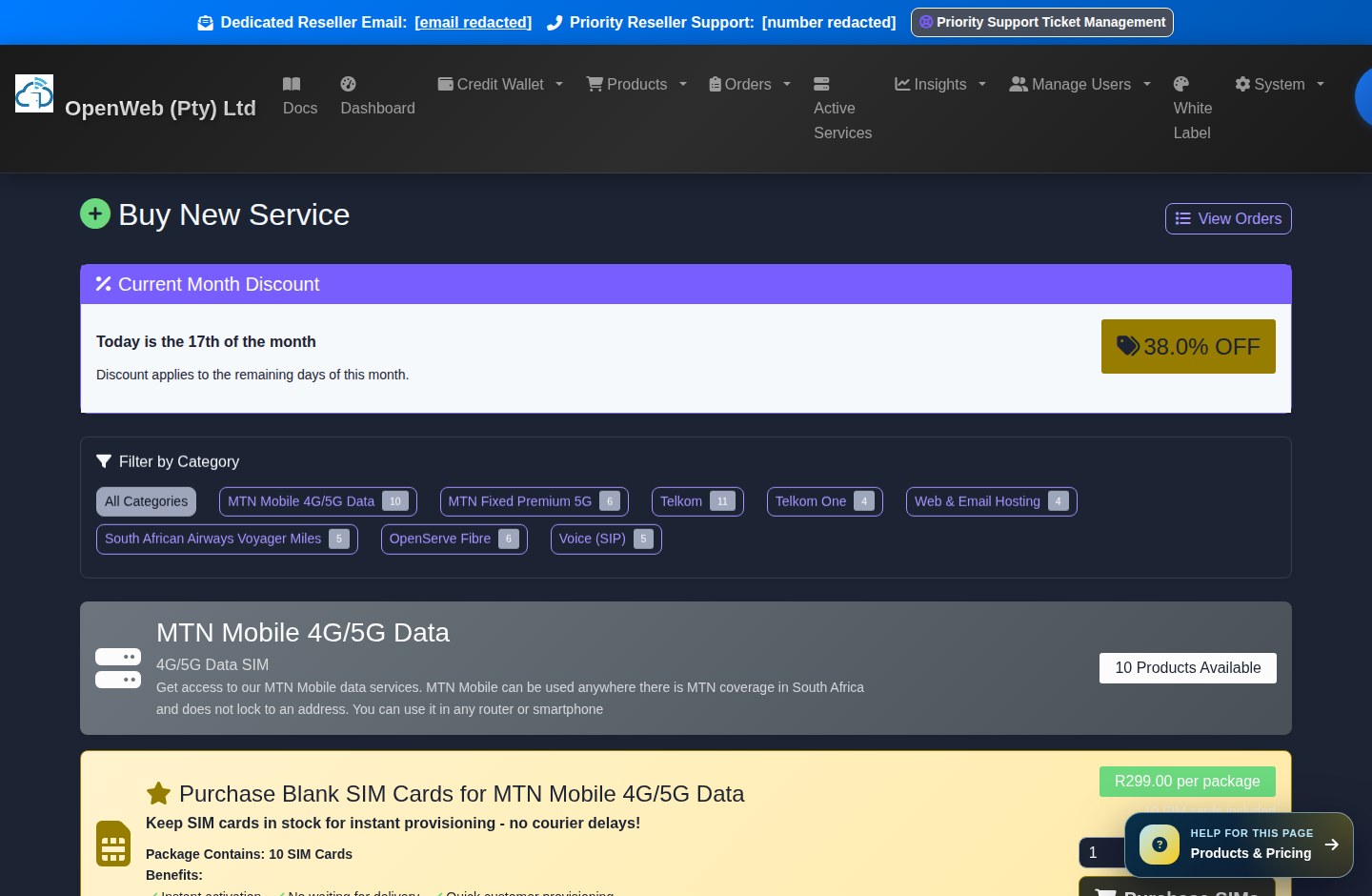The height and width of the screenshot is (896, 1372).
Task: Click the OpenWeb (Pty) Ltd brand name
Action: [160, 108]
